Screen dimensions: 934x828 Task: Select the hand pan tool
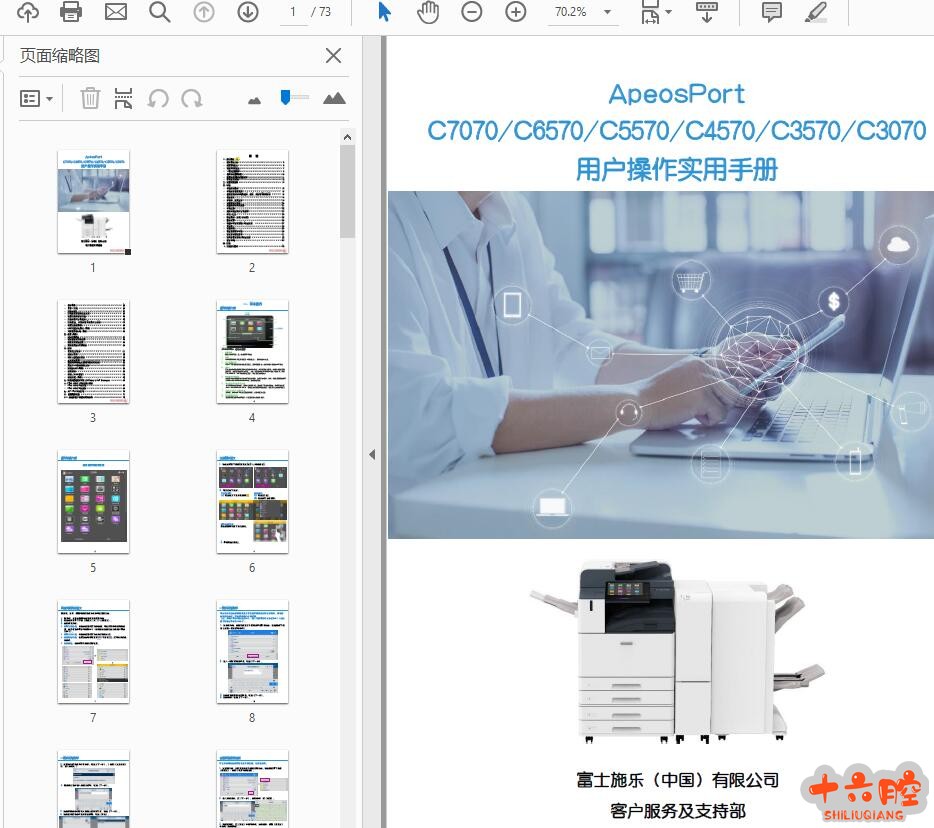[428, 12]
